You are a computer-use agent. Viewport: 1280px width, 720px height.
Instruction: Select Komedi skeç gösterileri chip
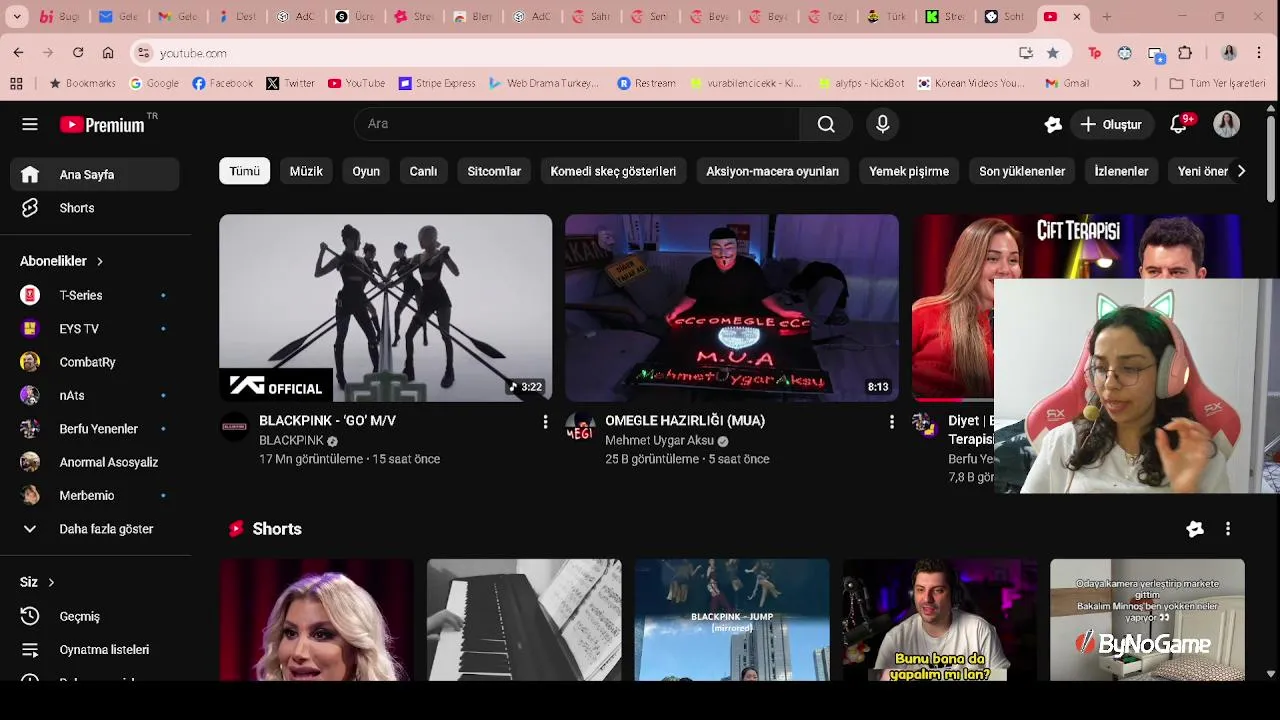click(x=613, y=171)
